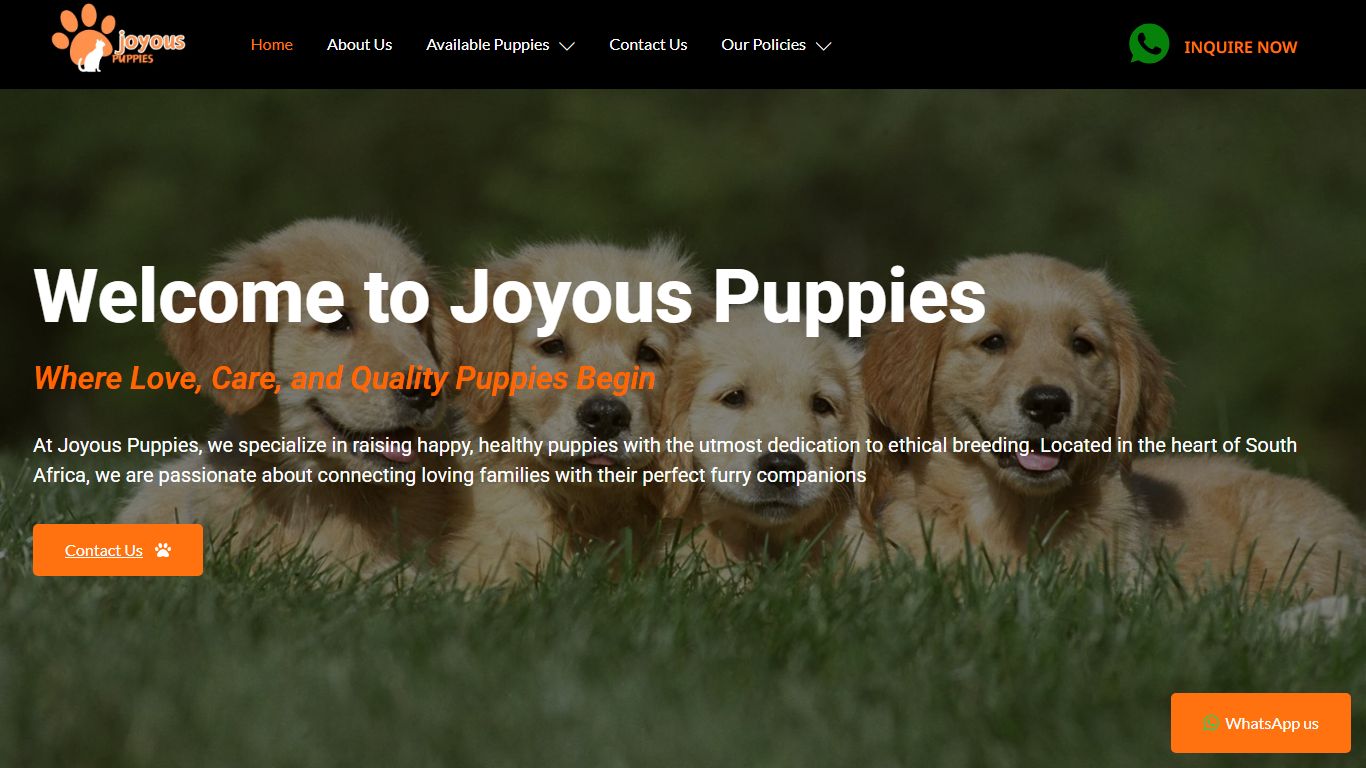
Task: Click the orange tagline about Quality Puppies
Action: pyautogui.click(x=345, y=378)
